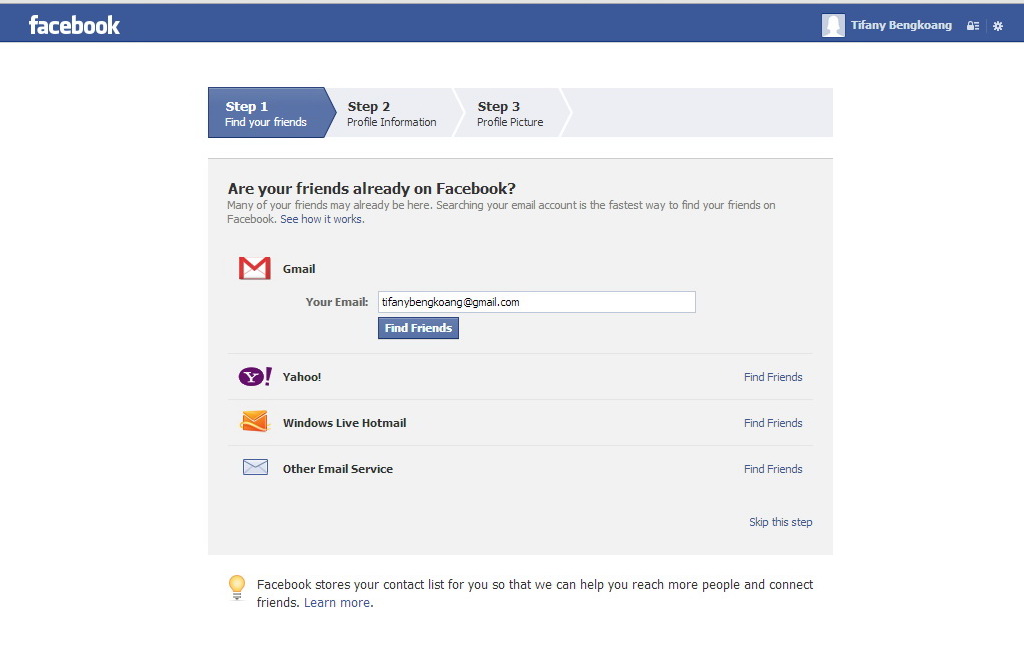Click the Gmail envelope icon
1024x645 pixels.
255,268
